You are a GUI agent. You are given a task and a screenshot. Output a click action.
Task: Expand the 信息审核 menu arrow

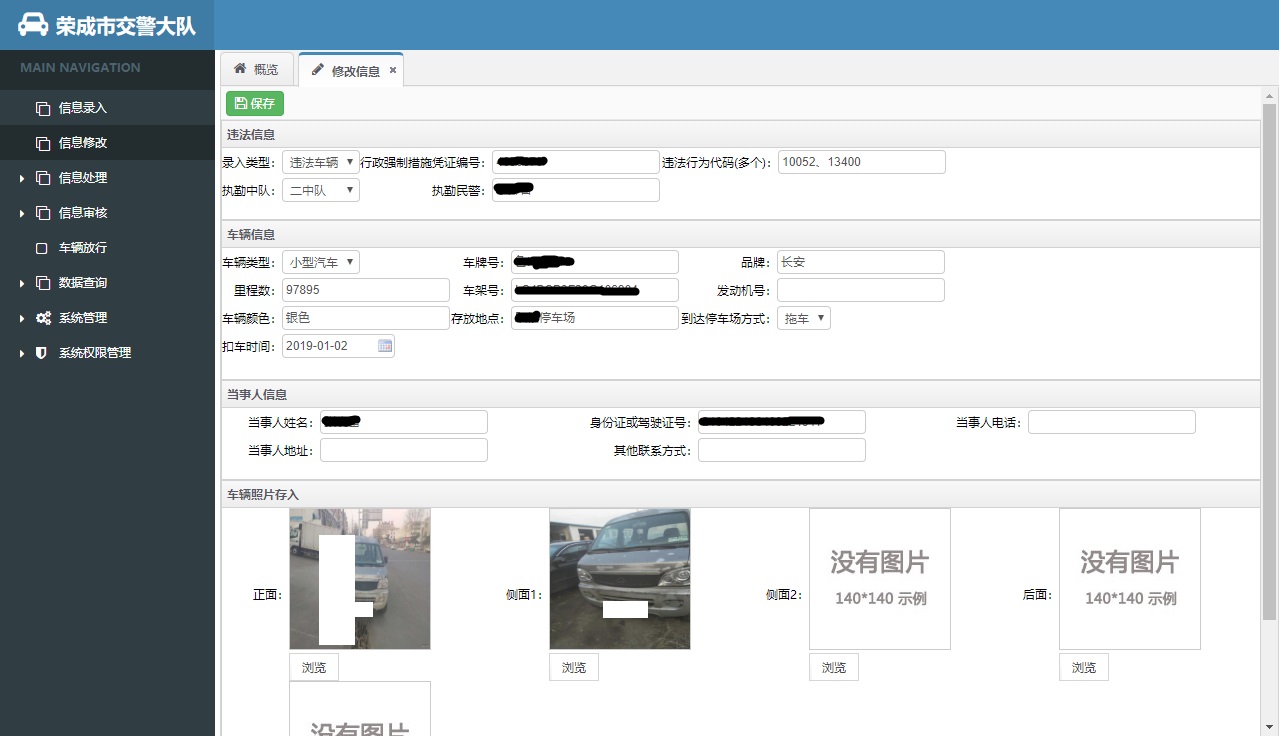(22, 213)
